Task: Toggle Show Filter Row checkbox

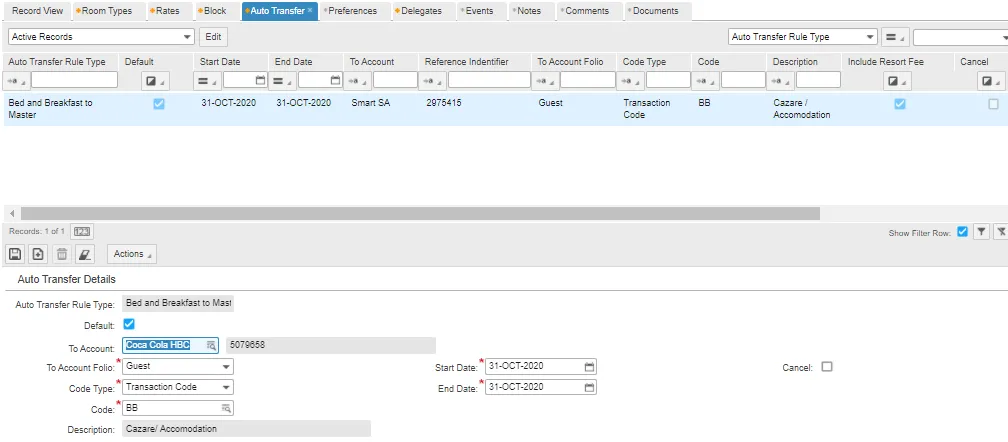Action: (962, 232)
